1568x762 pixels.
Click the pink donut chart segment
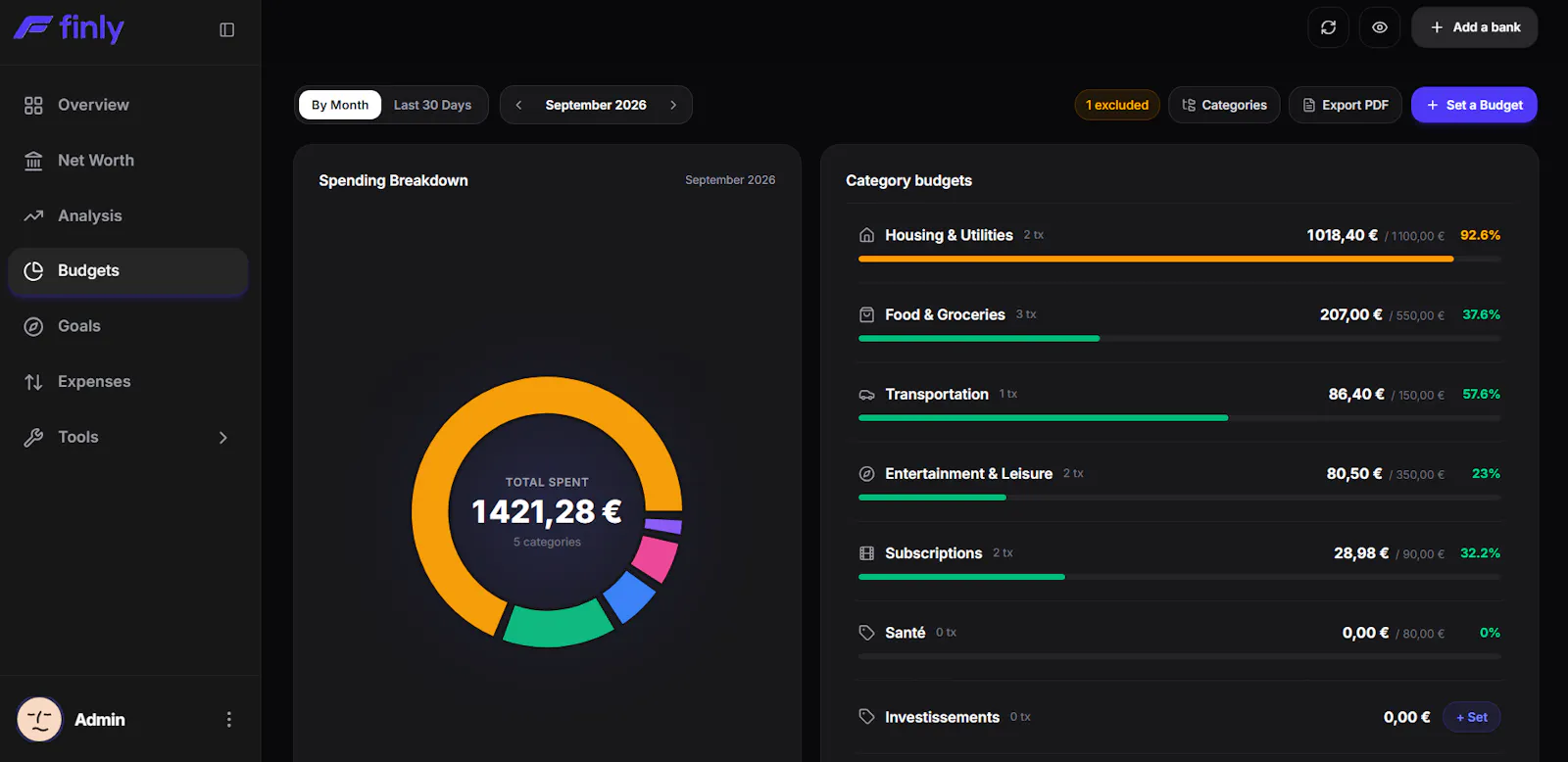point(654,558)
